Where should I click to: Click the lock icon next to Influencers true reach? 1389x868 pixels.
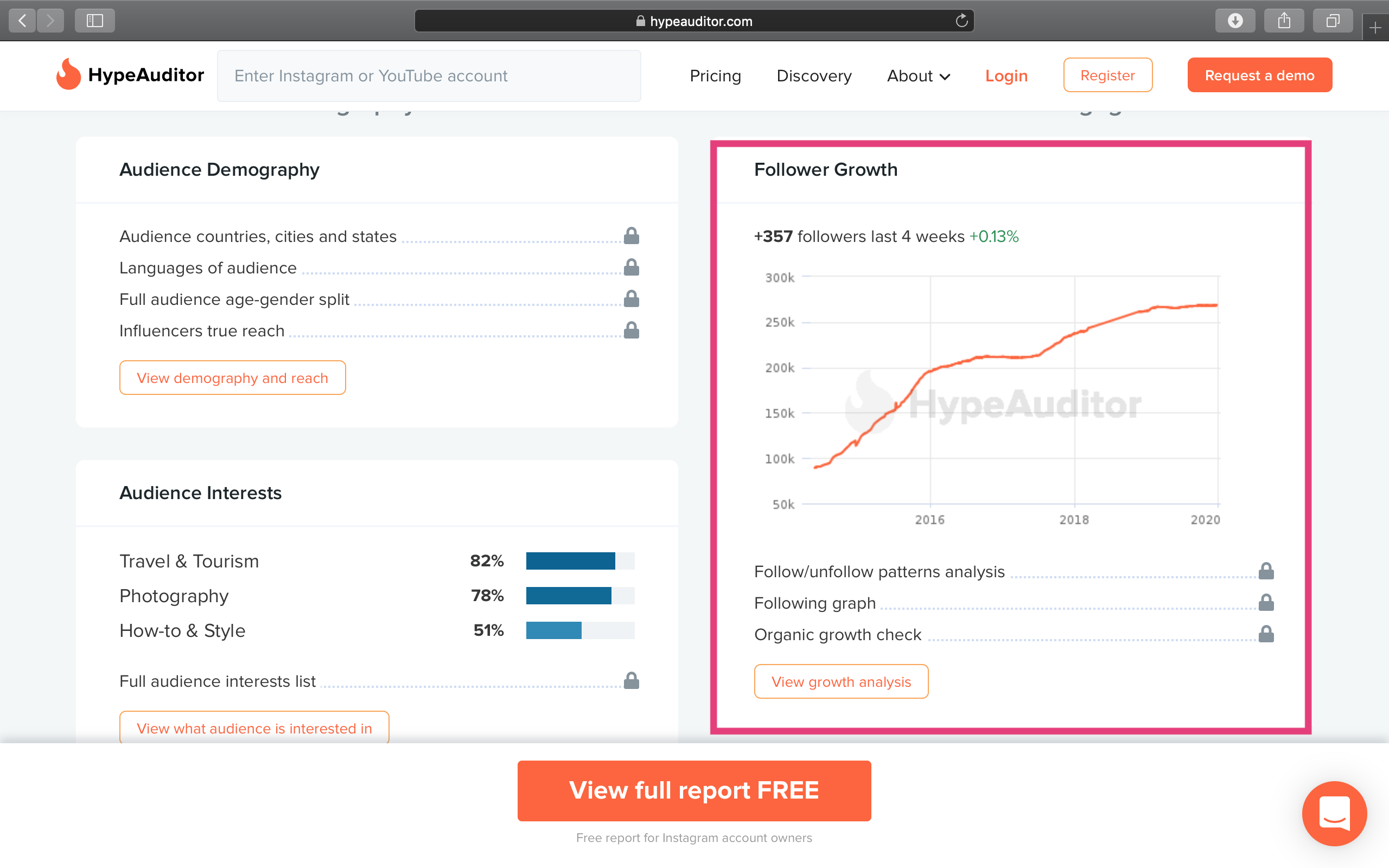(x=631, y=329)
